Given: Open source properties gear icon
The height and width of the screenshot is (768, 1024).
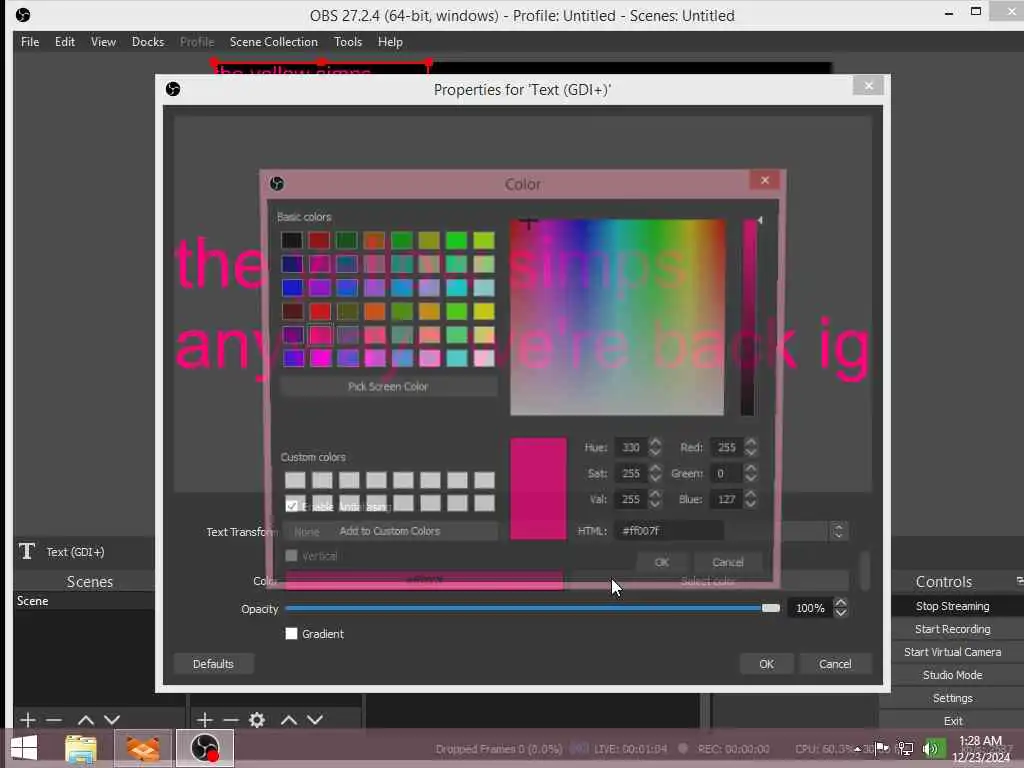Looking at the screenshot, I should 257,720.
